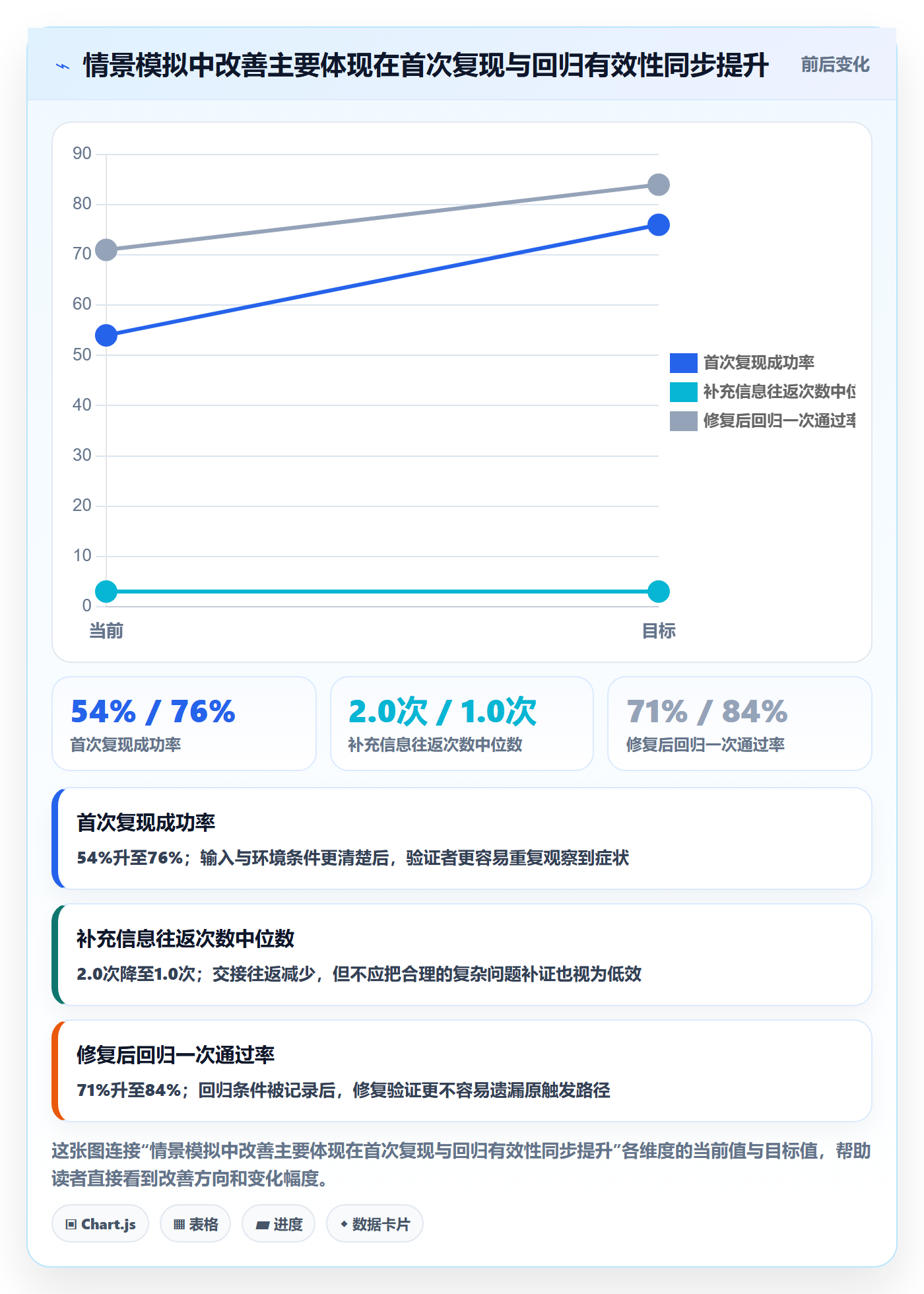Click the Chart.js tag chip
This screenshot has width=924, height=1294.
[100, 1224]
